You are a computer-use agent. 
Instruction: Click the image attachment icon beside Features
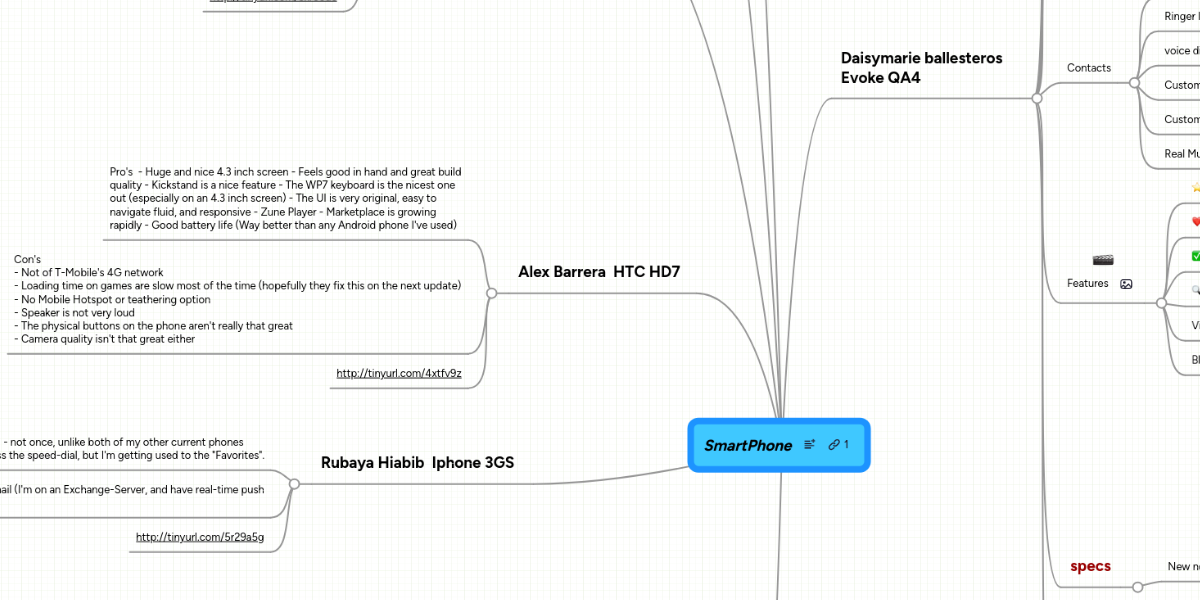[x=1126, y=283]
